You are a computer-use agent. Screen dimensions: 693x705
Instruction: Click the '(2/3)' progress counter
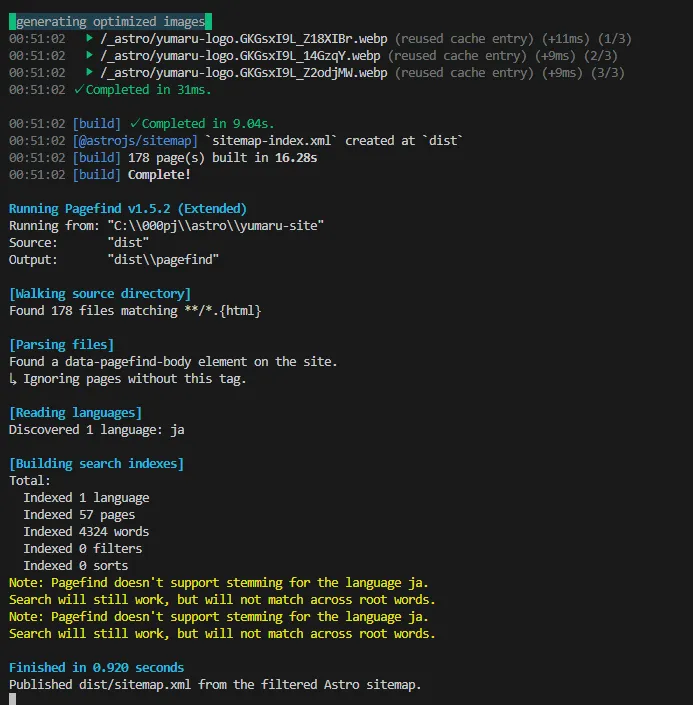601,56
